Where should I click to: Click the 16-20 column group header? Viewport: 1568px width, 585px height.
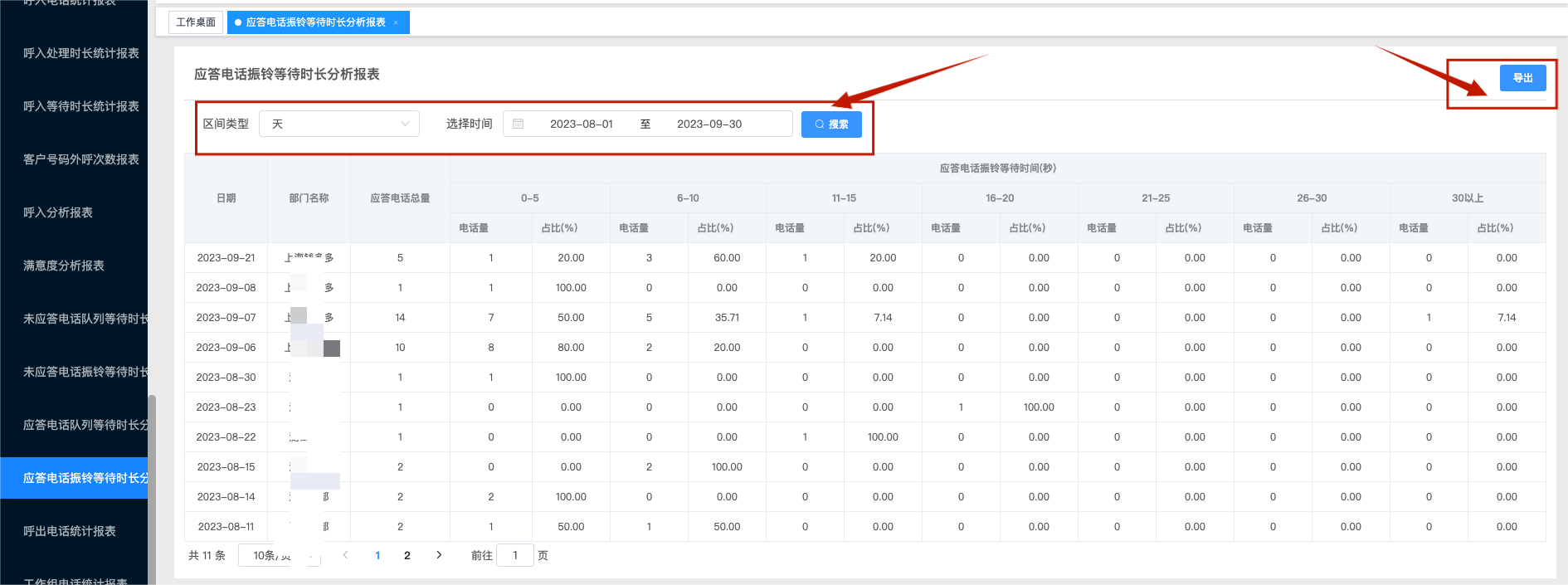click(x=1000, y=198)
